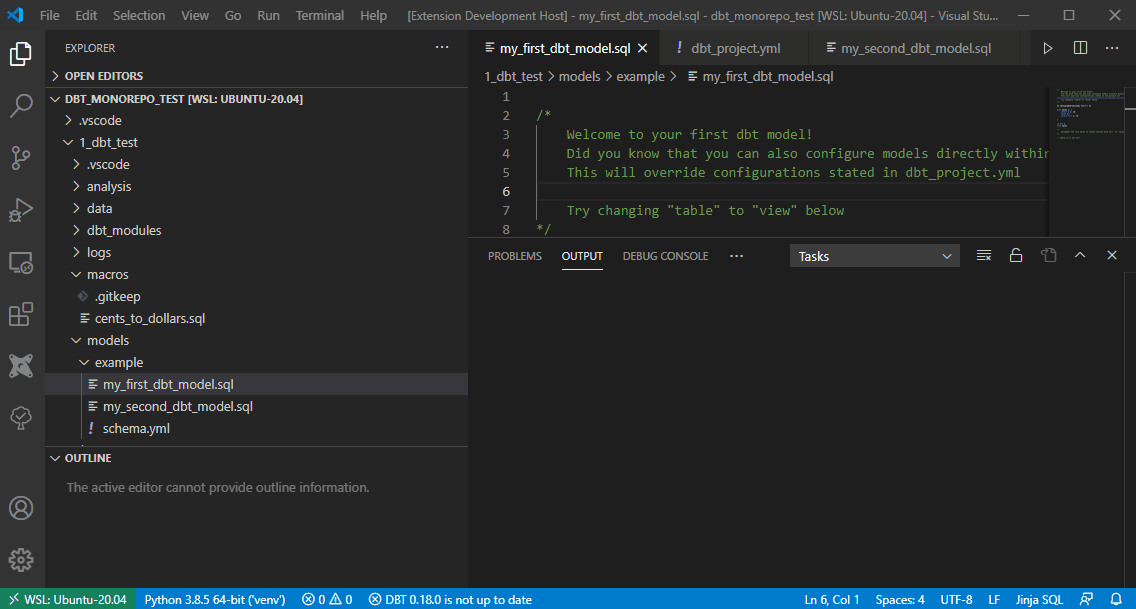Open editor more actions ellipsis
The width and height of the screenshot is (1136, 609).
point(1112,48)
